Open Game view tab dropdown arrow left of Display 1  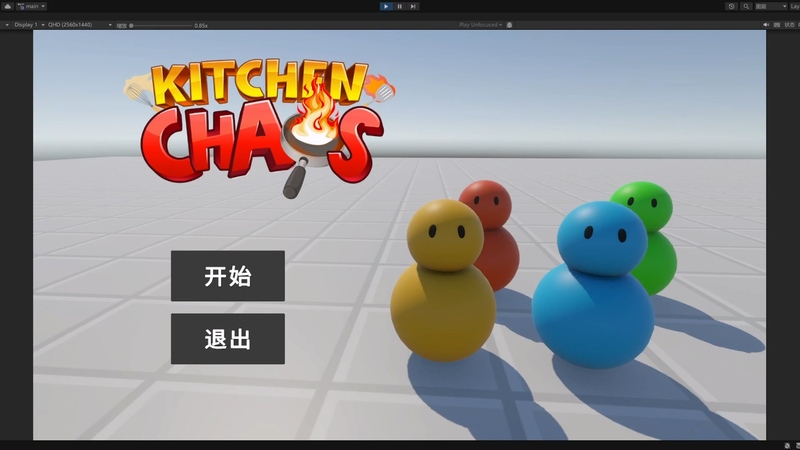click(7, 24)
